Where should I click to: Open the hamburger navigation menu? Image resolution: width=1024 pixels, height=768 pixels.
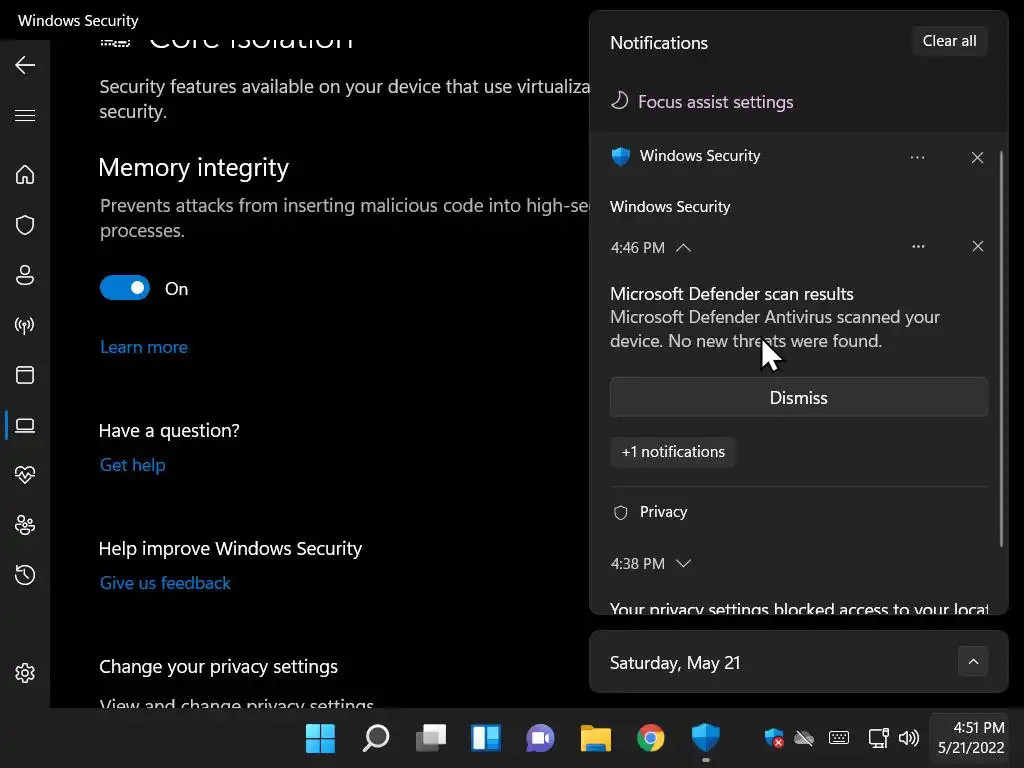25,116
